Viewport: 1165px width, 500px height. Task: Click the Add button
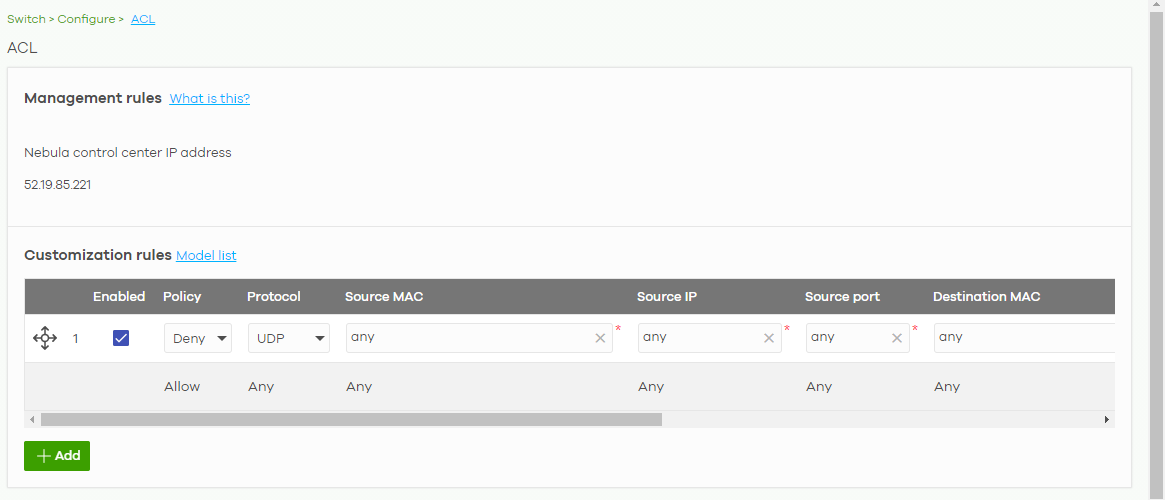pyautogui.click(x=57, y=456)
